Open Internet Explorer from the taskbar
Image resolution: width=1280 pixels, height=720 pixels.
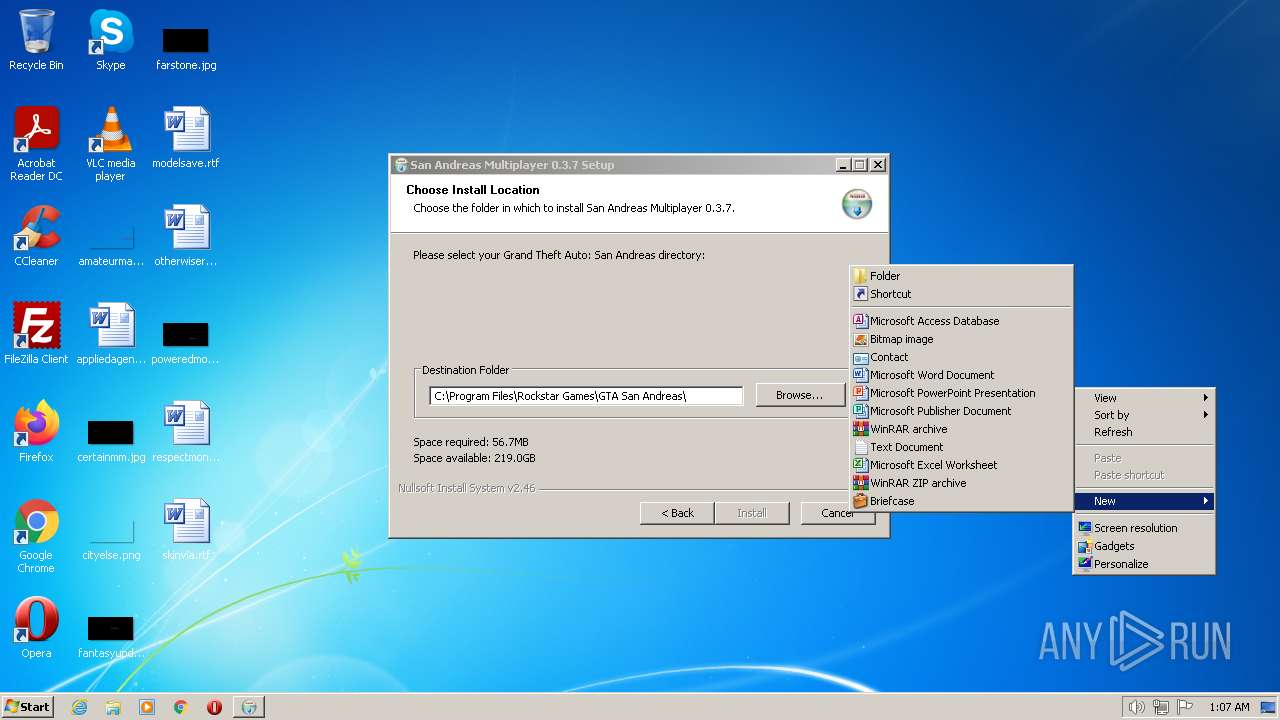coord(79,707)
